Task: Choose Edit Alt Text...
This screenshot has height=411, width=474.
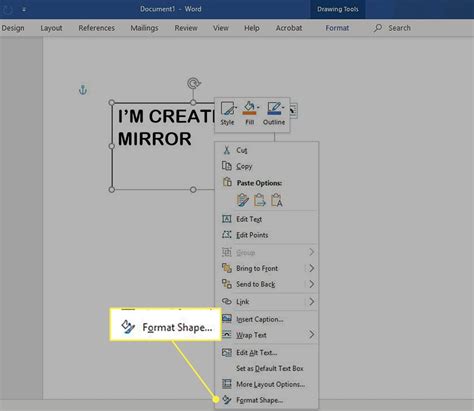Action: point(267,353)
